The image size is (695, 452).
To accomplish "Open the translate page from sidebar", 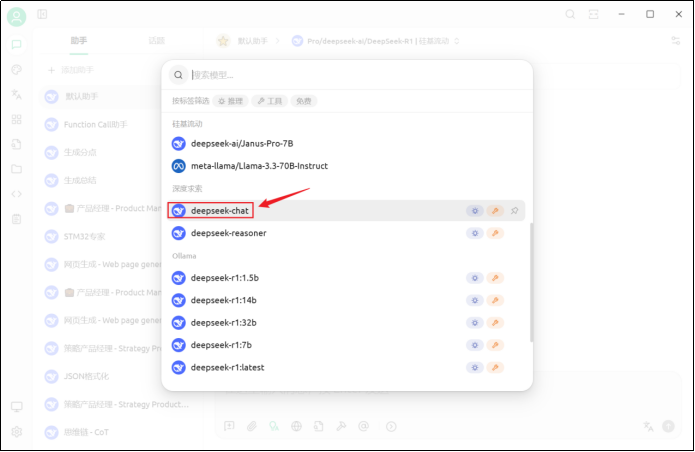I will tap(16, 94).
